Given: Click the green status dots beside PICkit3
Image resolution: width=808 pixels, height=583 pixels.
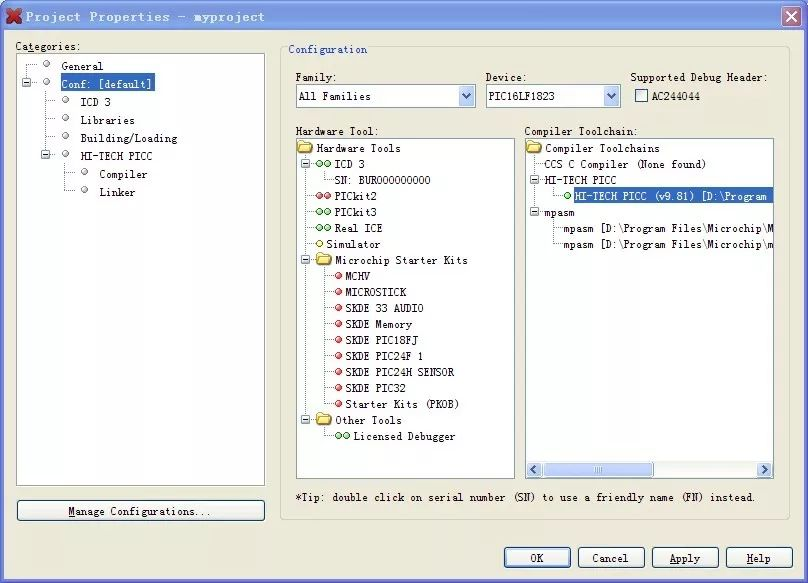Looking at the screenshot, I should click(x=323, y=212).
